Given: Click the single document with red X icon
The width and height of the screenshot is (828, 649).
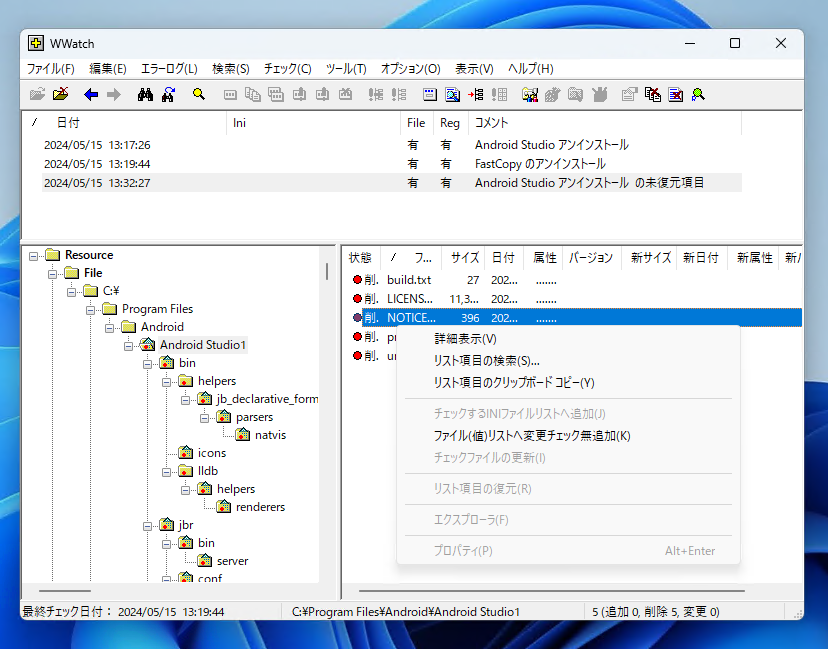Looking at the screenshot, I should [675, 95].
